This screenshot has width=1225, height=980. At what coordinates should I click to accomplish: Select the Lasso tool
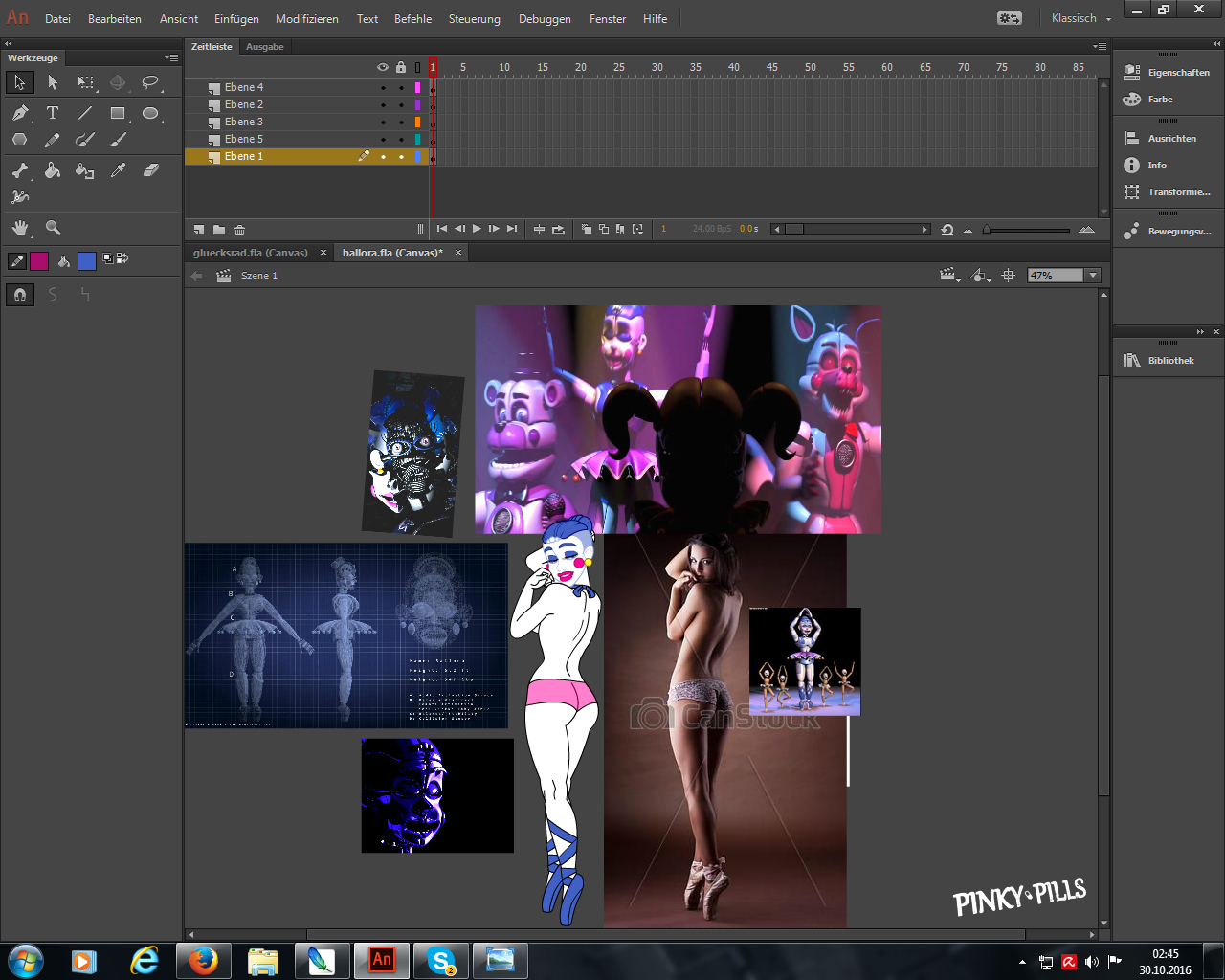pyautogui.click(x=150, y=82)
